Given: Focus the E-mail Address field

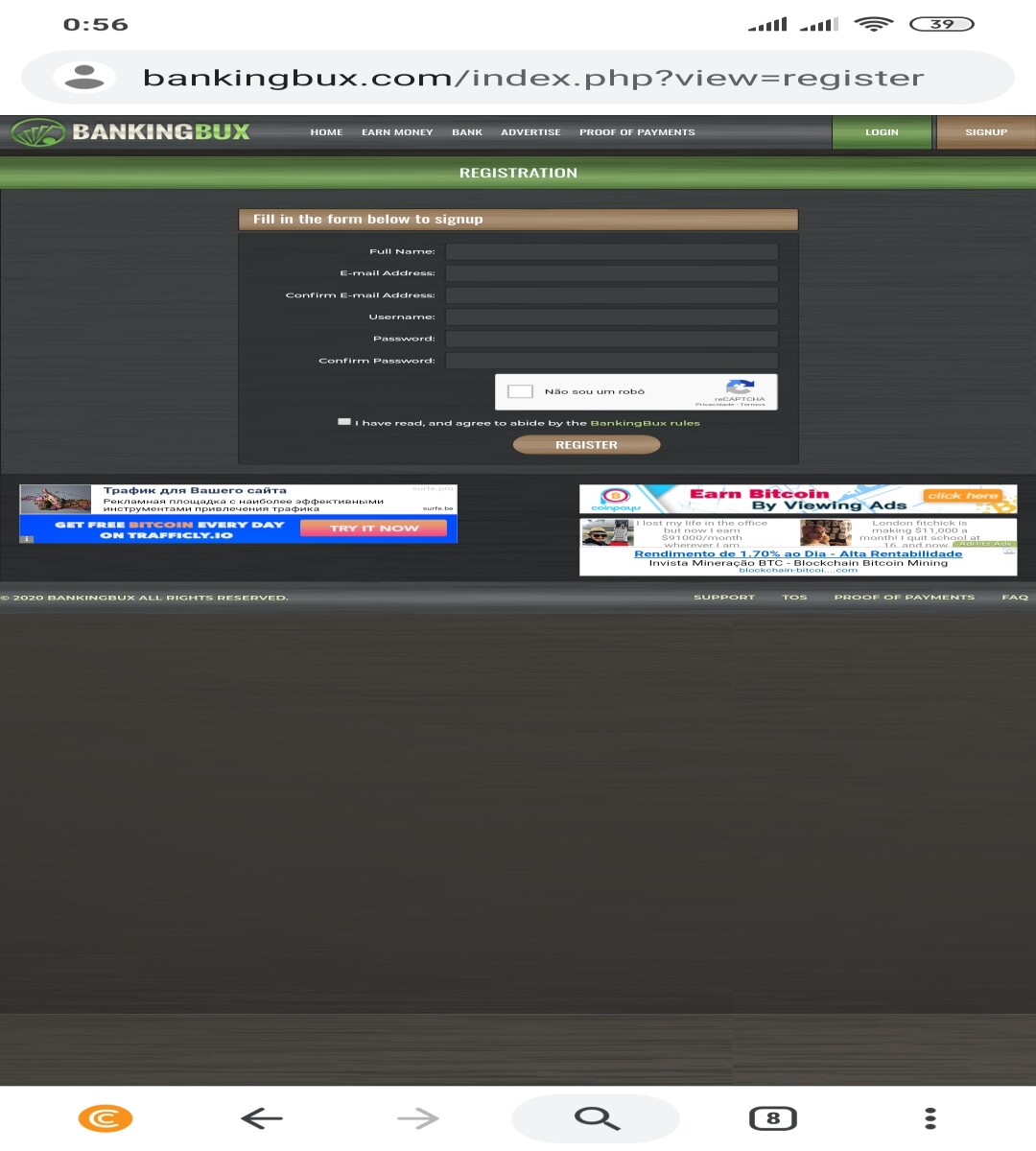Looking at the screenshot, I should pyautogui.click(x=612, y=273).
